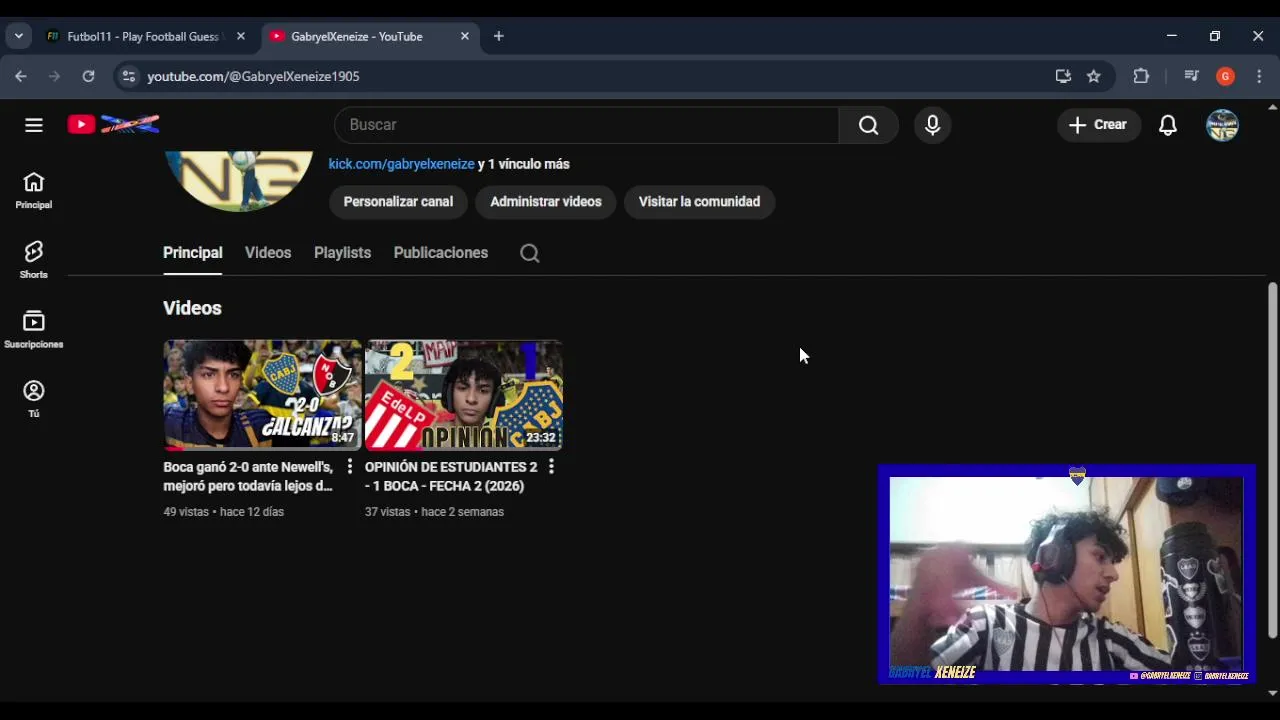
Task: Open media controls icon in toolbar
Action: click(x=1191, y=76)
